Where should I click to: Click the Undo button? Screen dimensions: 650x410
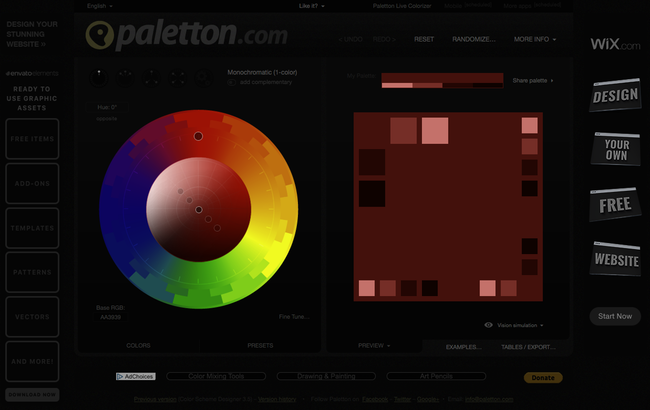point(350,39)
